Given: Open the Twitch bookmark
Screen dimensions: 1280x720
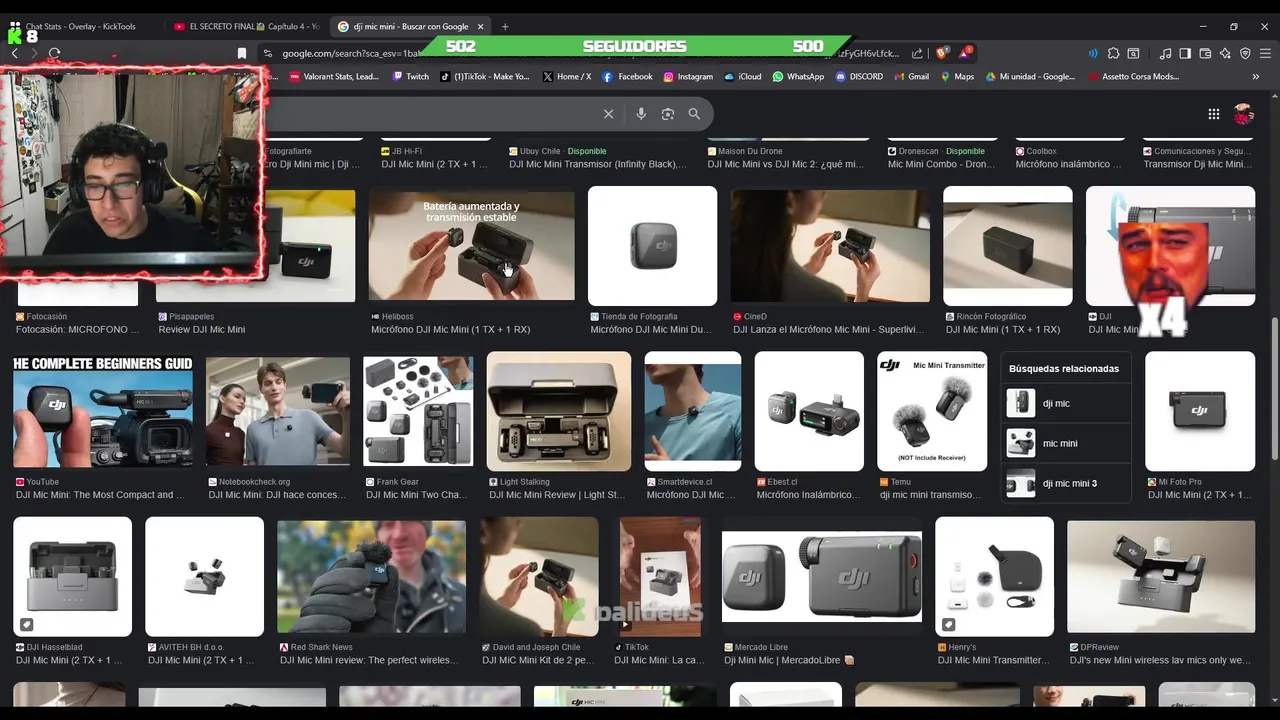Looking at the screenshot, I should tap(411, 76).
